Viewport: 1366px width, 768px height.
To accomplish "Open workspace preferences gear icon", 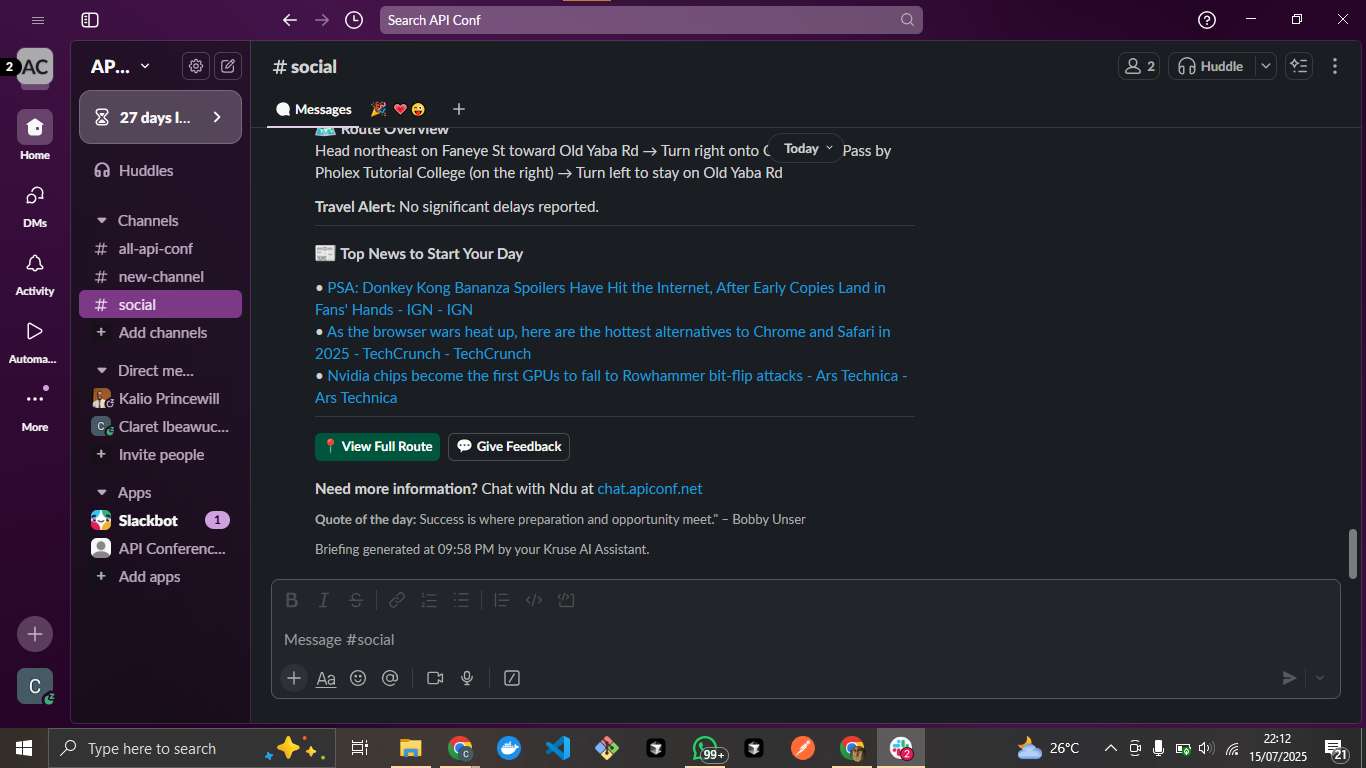I will 196,66.
